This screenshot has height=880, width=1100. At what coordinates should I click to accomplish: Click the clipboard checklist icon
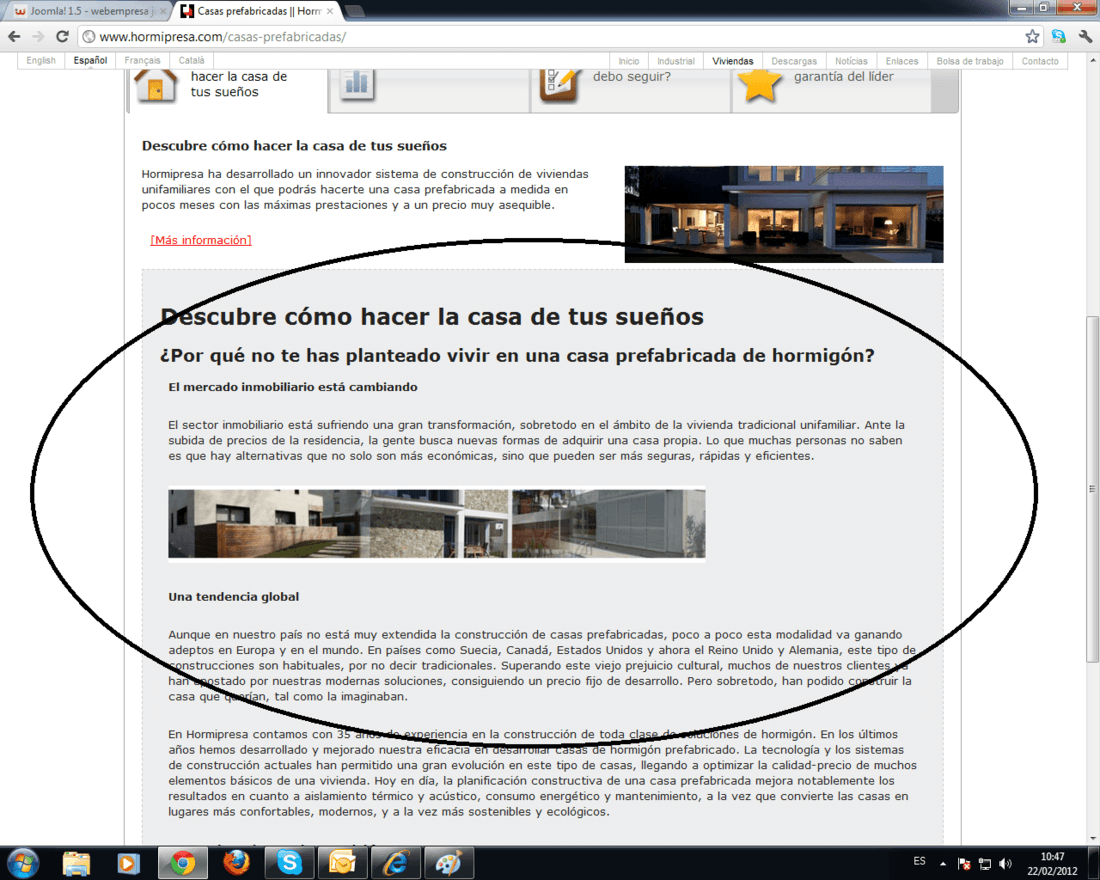click(x=559, y=86)
